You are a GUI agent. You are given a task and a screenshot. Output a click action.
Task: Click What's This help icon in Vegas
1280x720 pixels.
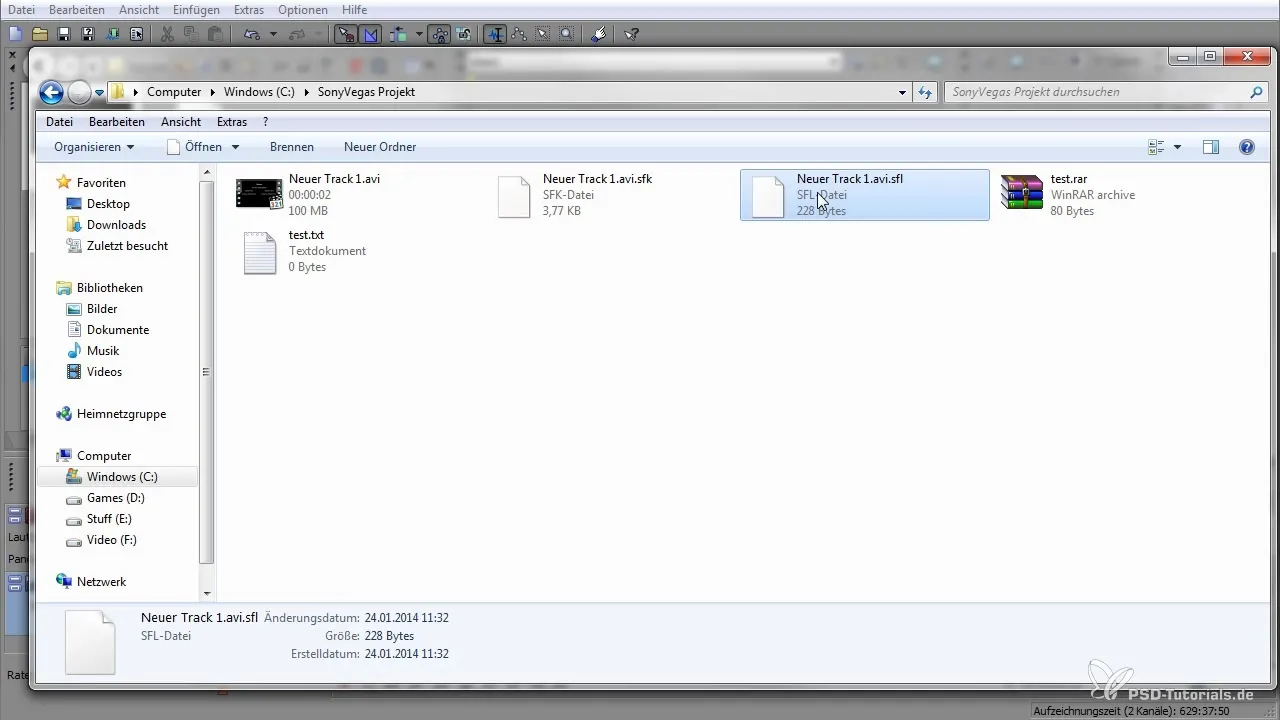[631, 34]
